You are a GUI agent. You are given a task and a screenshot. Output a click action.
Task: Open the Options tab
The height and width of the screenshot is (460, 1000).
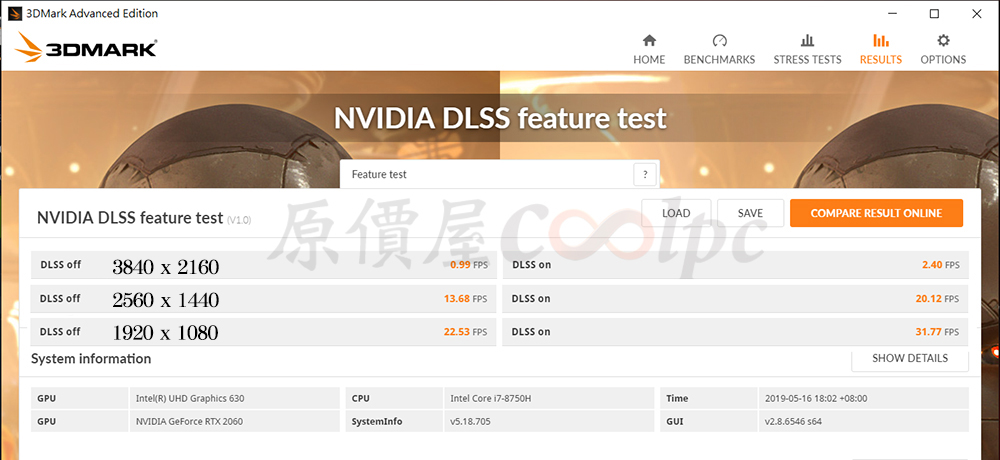(943, 50)
